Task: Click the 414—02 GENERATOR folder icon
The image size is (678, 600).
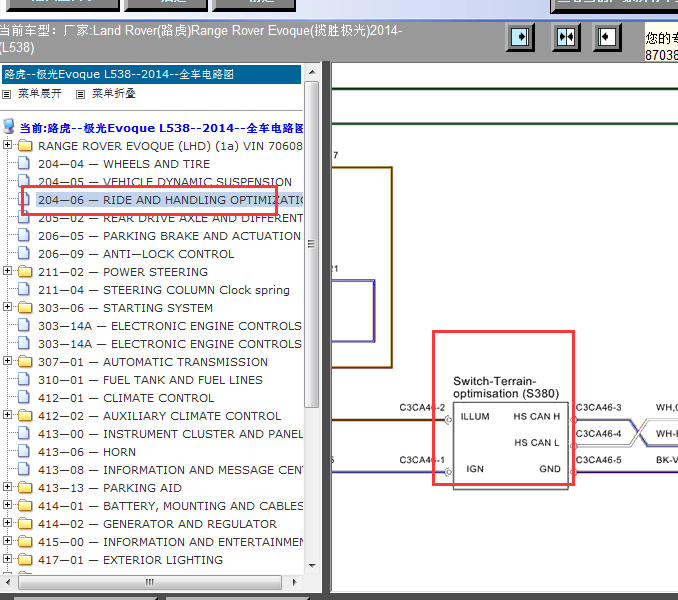Action: pos(25,524)
